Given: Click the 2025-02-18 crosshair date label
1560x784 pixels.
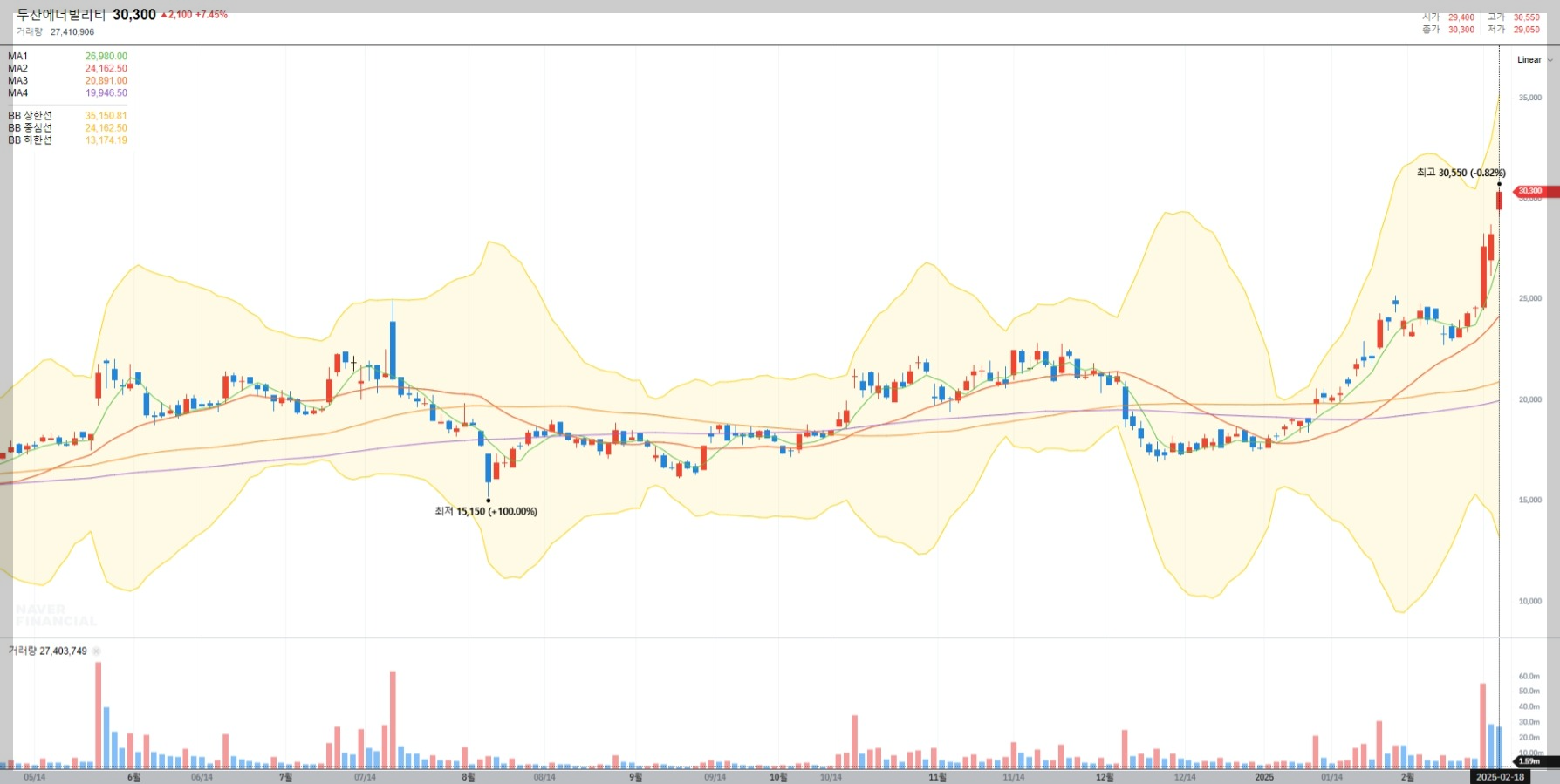Looking at the screenshot, I should click(1500, 777).
